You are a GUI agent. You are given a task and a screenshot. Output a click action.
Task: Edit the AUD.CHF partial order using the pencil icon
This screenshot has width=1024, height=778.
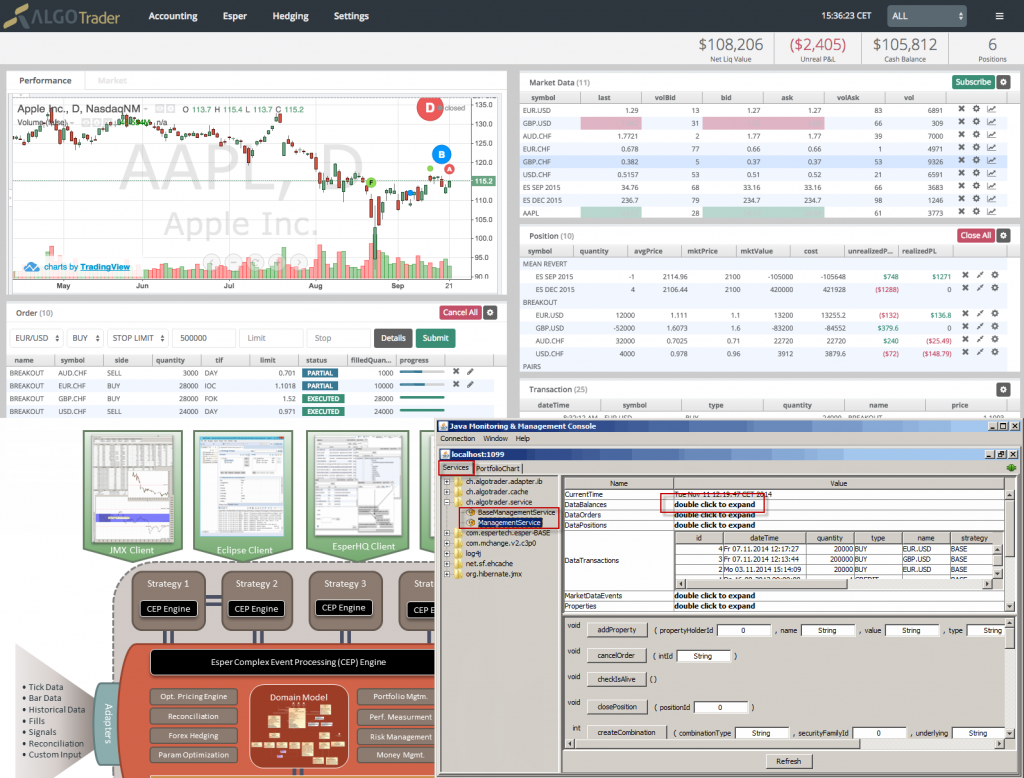pos(470,371)
